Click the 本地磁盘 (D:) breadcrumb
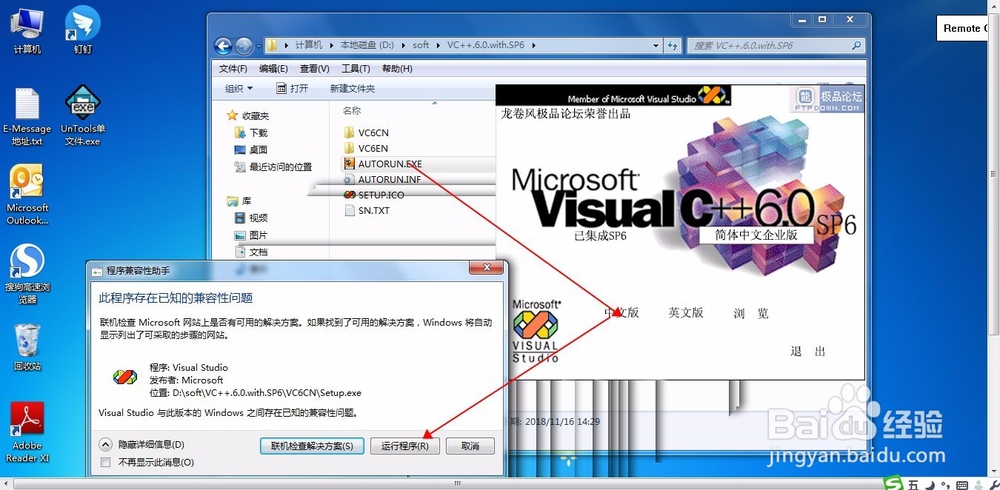1000x490 pixels. [x=367, y=45]
